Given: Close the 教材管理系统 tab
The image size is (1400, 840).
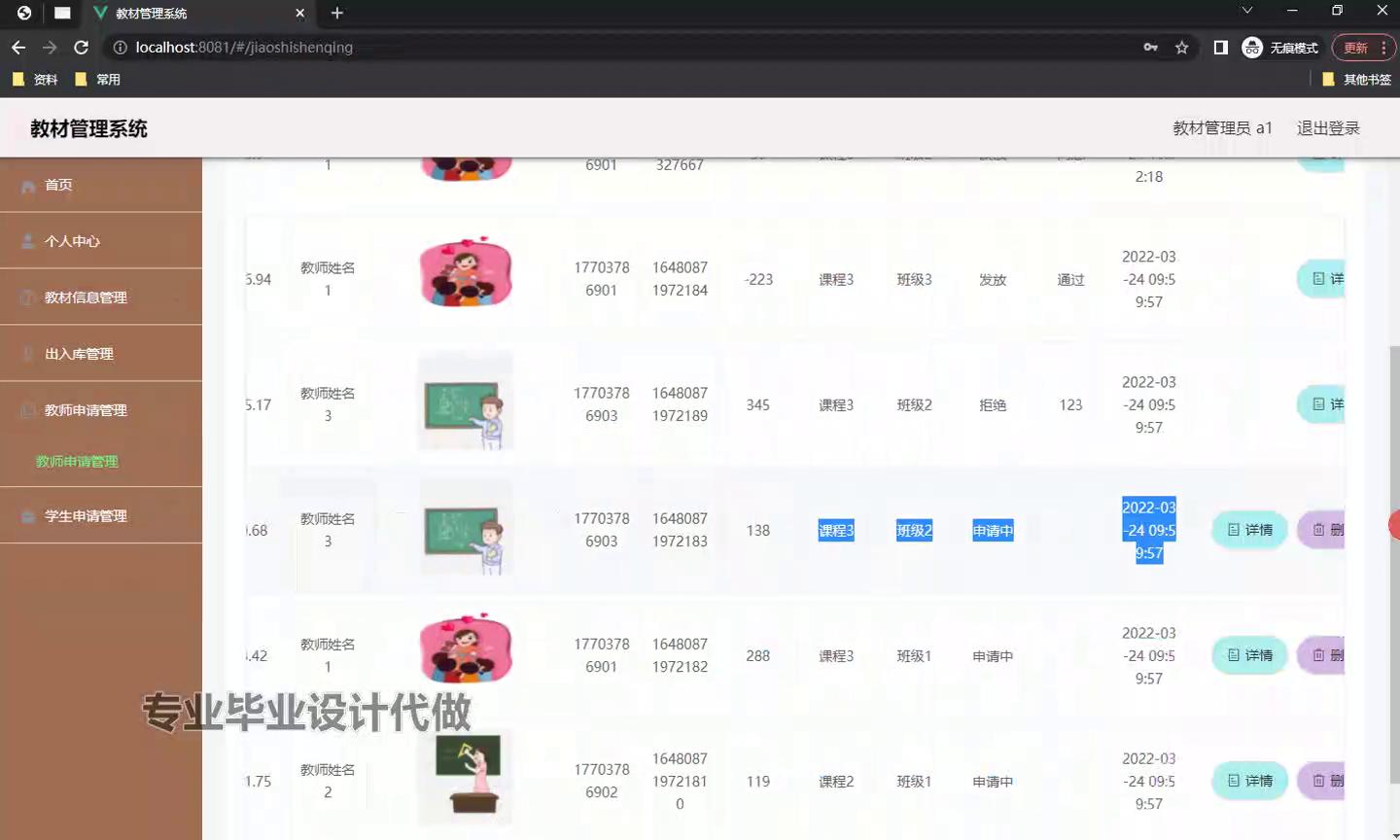Looking at the screenshot, I should 299,13.
